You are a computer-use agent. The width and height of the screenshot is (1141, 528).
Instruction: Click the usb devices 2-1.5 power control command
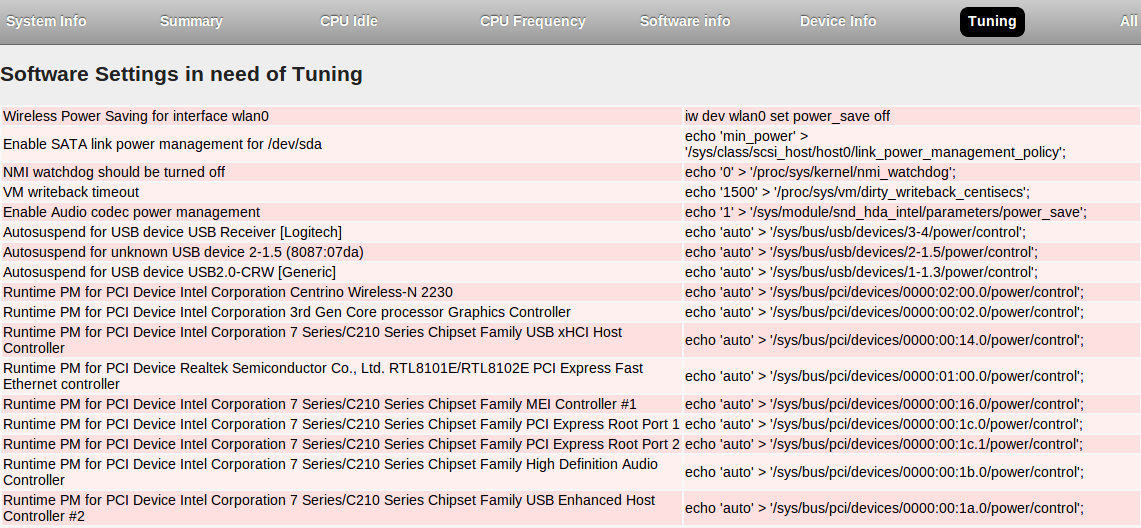pyautogui.click(x=861, y=252)
